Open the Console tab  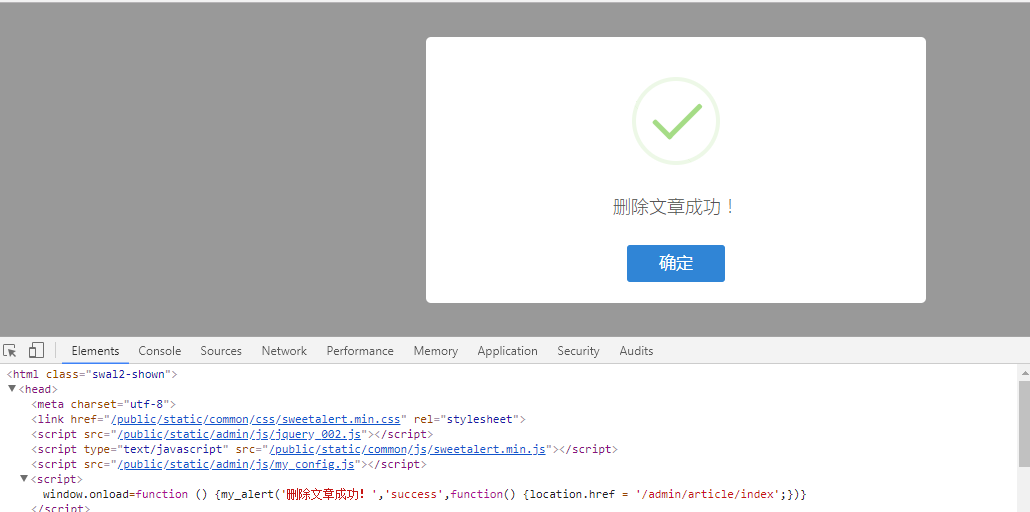(160, 351)
